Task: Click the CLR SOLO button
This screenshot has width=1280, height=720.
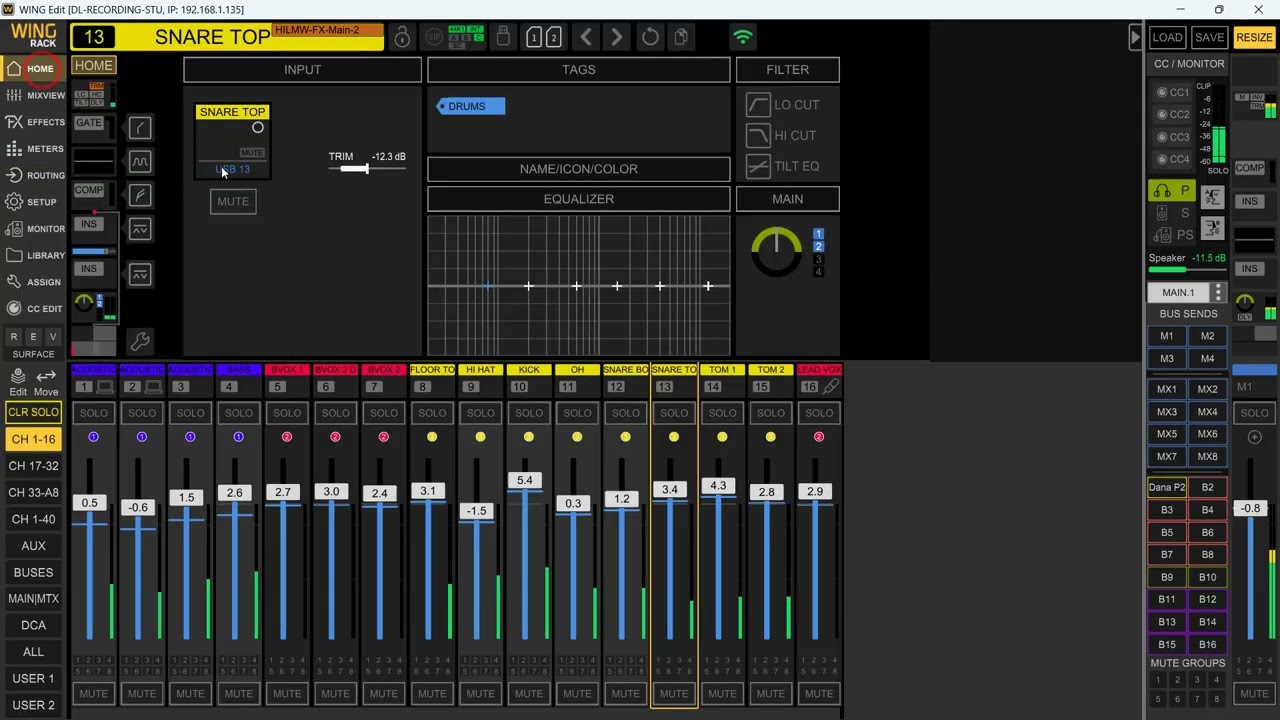Action: click(34, 412)
